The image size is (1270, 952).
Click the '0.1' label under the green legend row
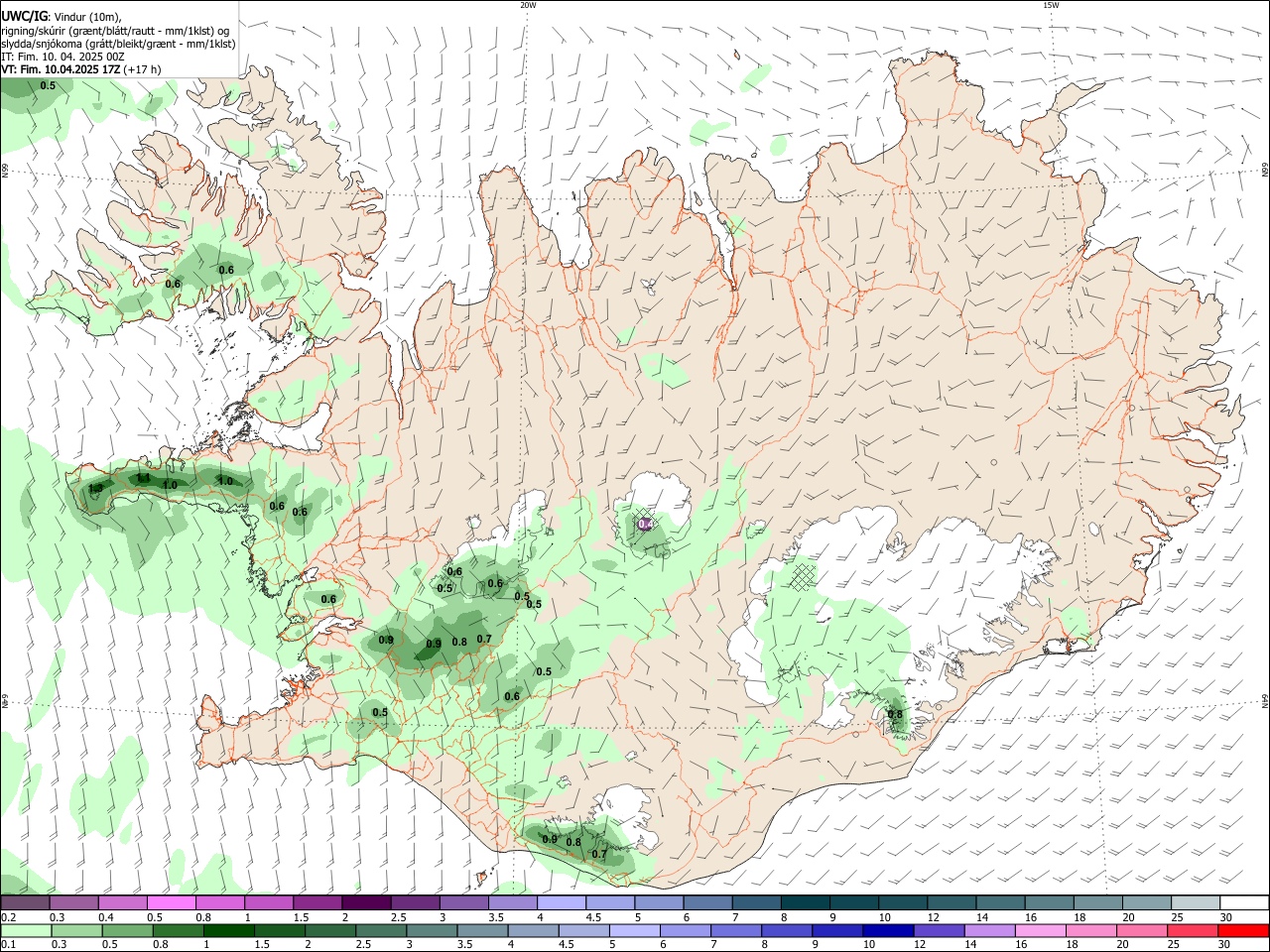8,945
